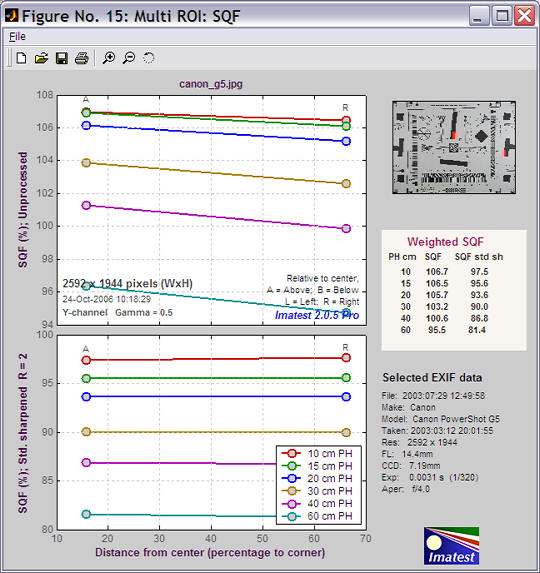Click the MATLAB figure icon in the title bar
This screenshot has width=540, height=573.
[11, 15]
